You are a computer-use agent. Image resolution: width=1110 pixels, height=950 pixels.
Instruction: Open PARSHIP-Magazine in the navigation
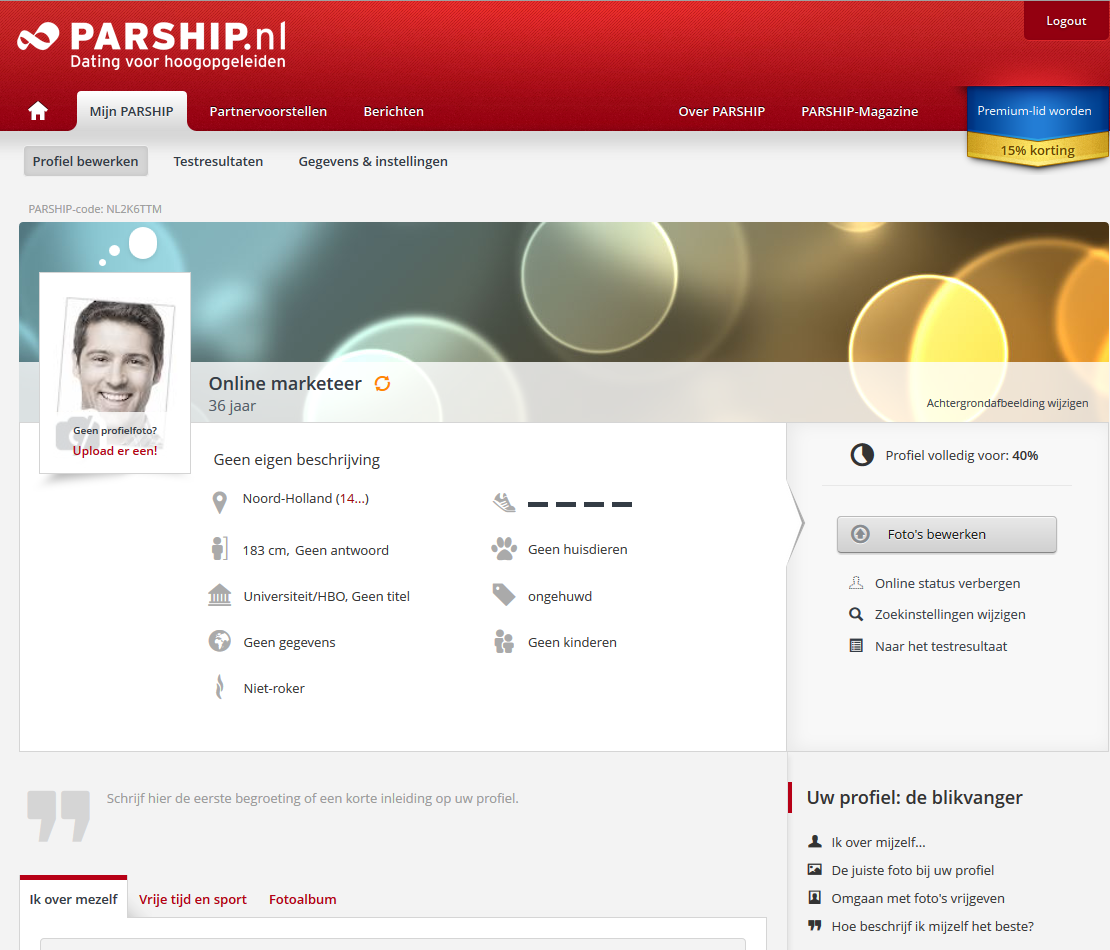[859, 111]
